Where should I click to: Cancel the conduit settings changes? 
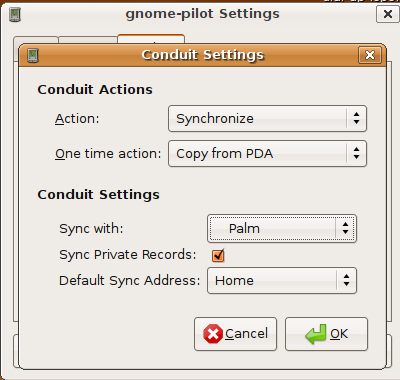236,334
